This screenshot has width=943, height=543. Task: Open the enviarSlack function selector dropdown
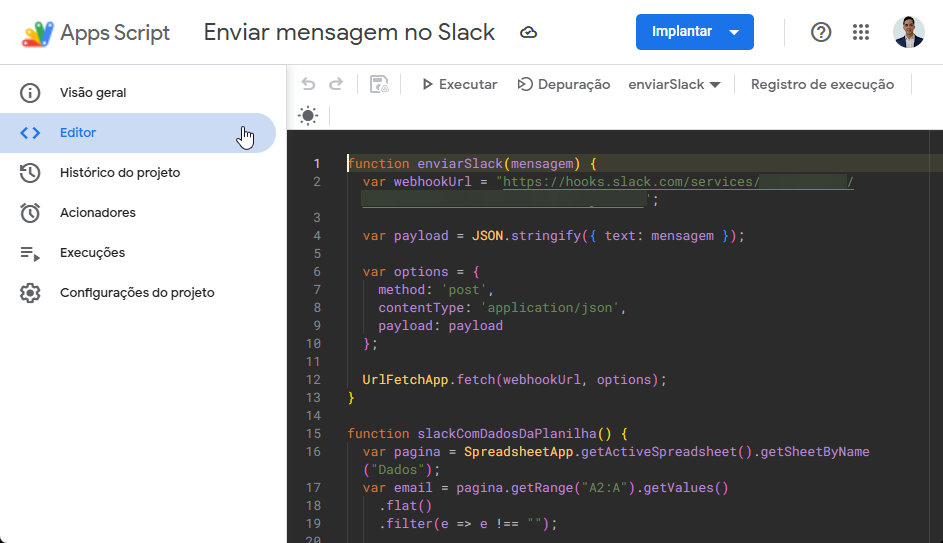pos(674,85)
